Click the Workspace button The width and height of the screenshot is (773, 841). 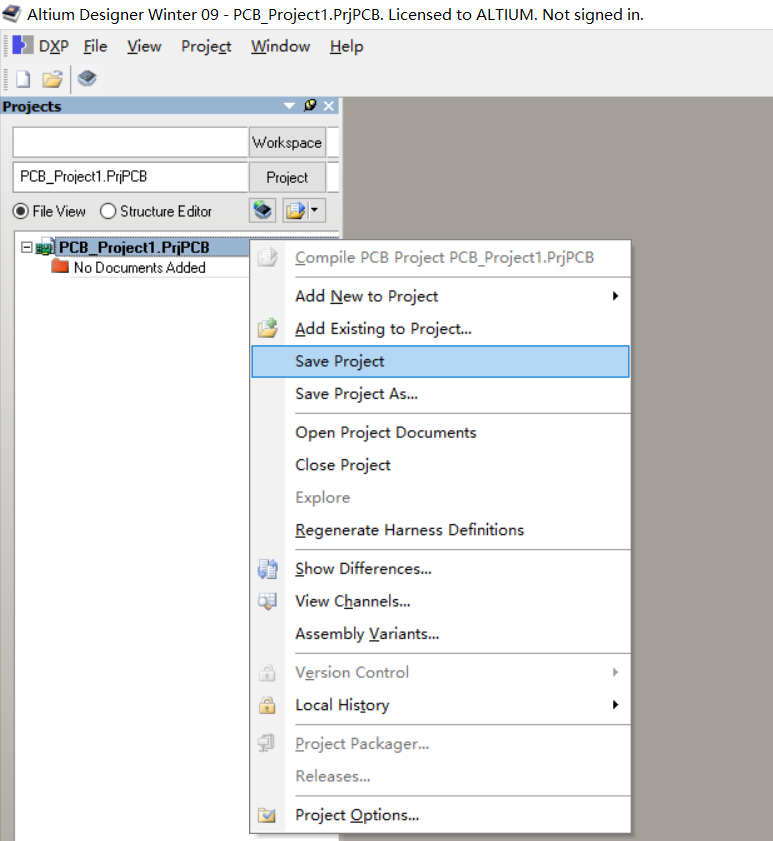[x=287, y=143]
